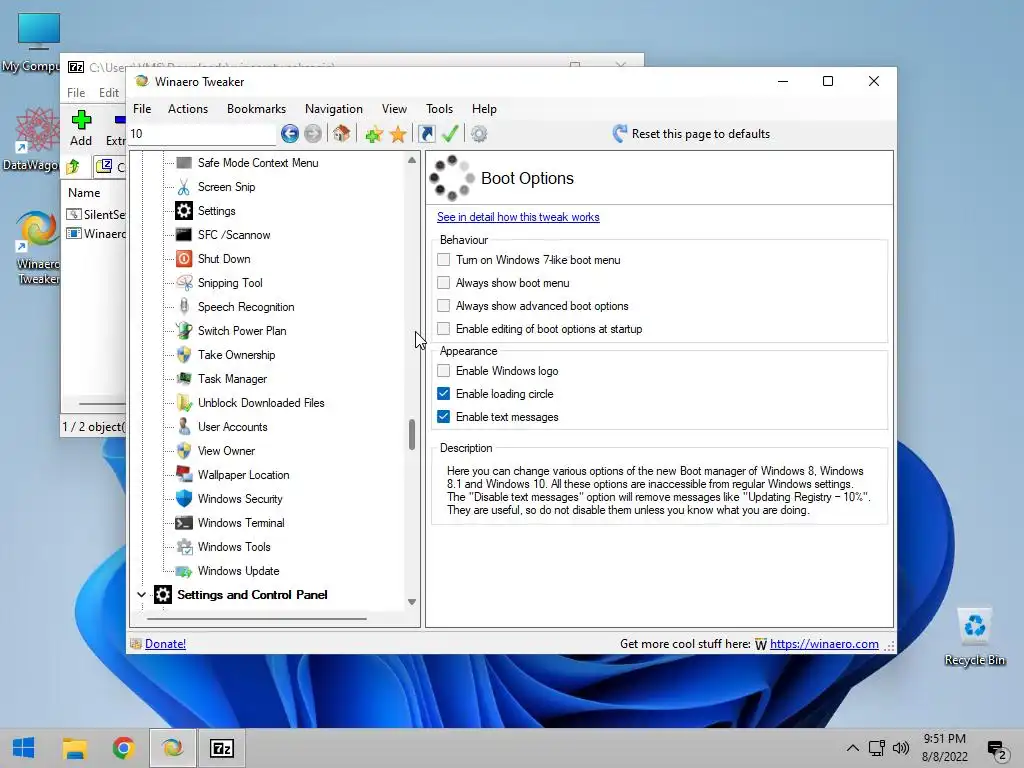Click the Switch Power Plan icon
Viewport: 1024px width, 768px height.
(x=184, y=331)
